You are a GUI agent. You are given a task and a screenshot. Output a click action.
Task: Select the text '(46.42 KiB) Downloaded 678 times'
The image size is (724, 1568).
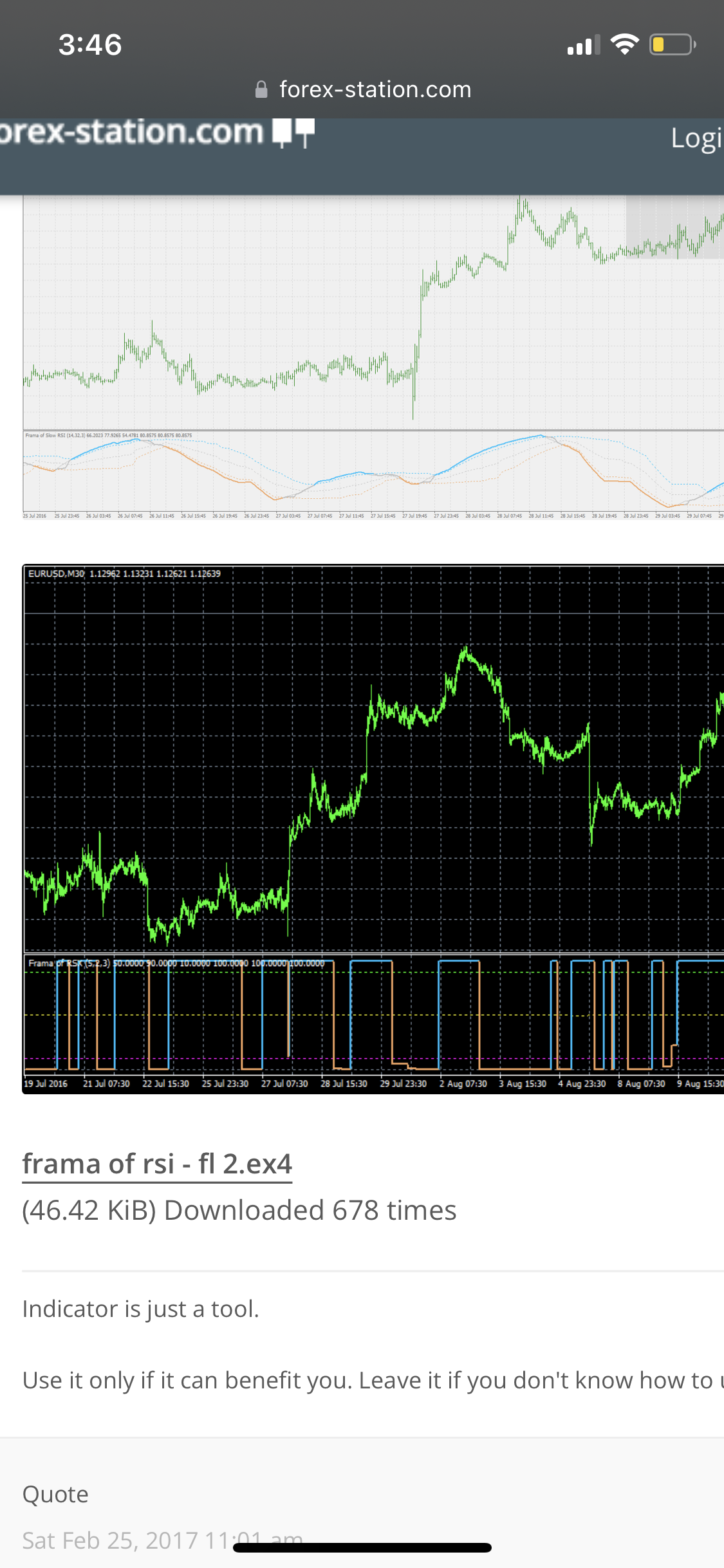point(239,1210)
